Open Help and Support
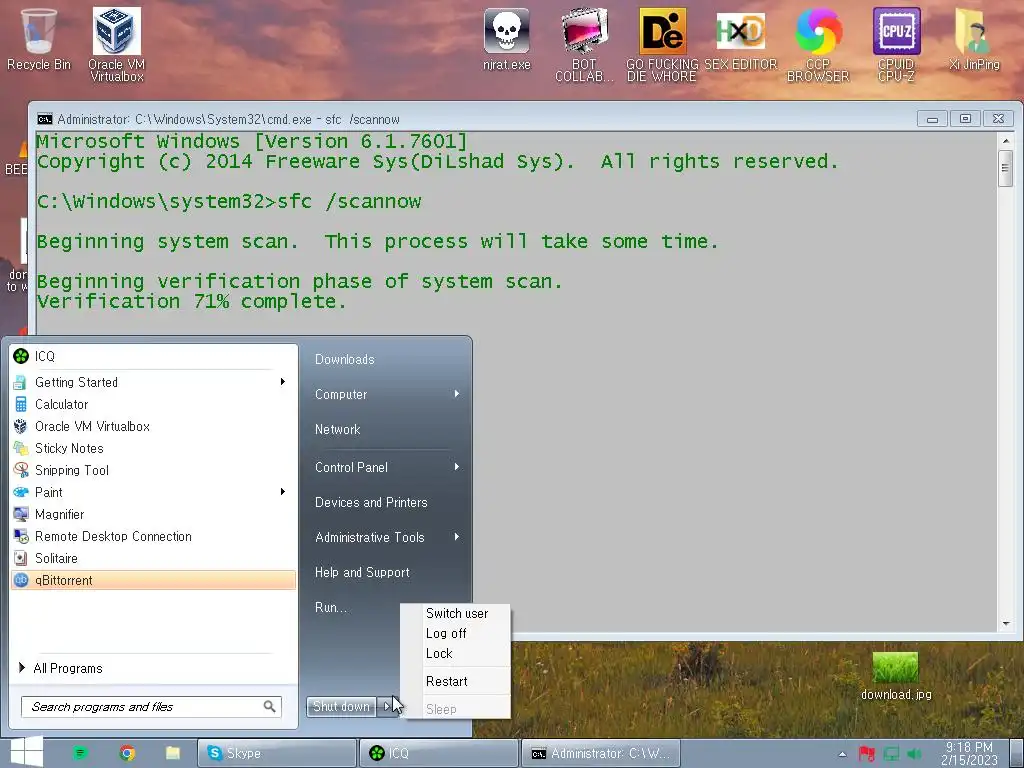Screen dimensions: 1024x768 pos(362,572)
